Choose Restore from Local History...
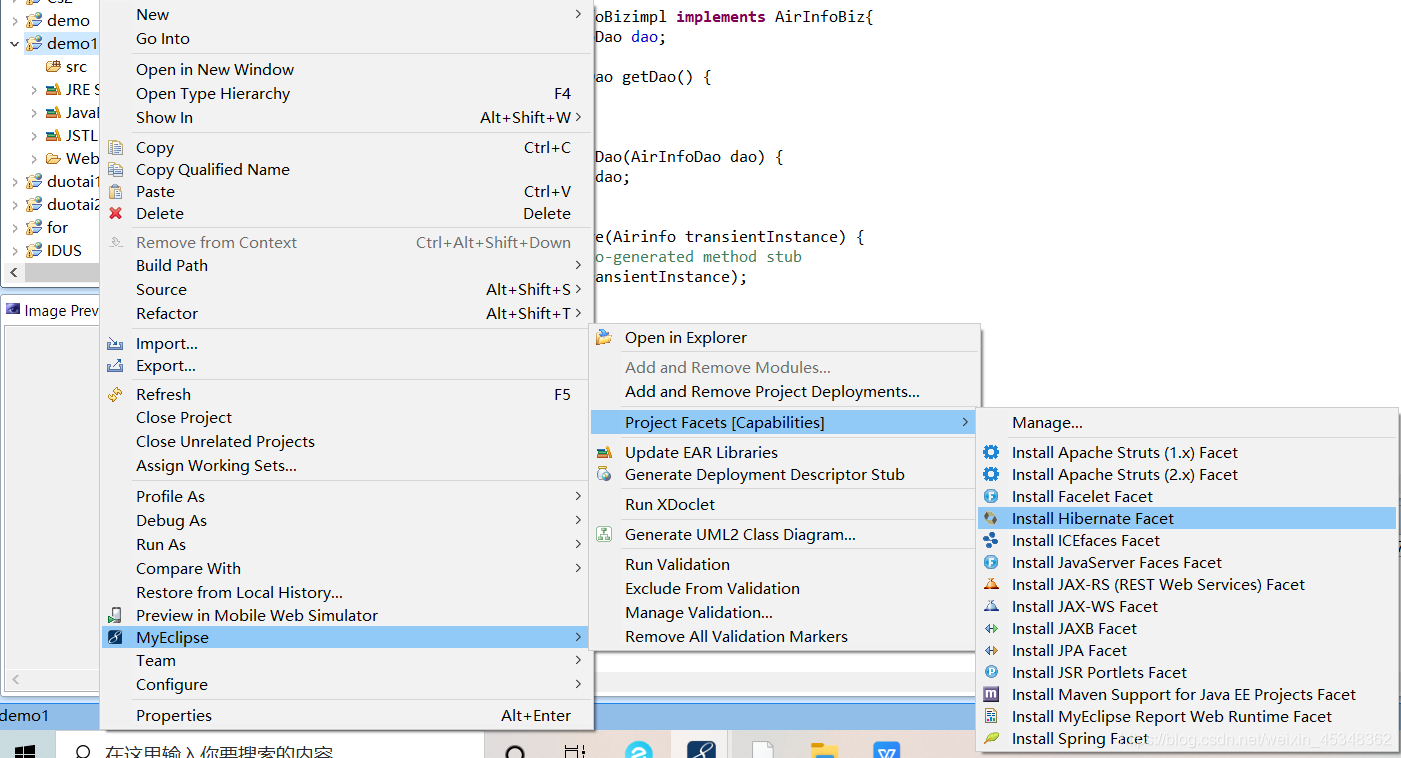The image size is (1401, 758). coord(347,592)
